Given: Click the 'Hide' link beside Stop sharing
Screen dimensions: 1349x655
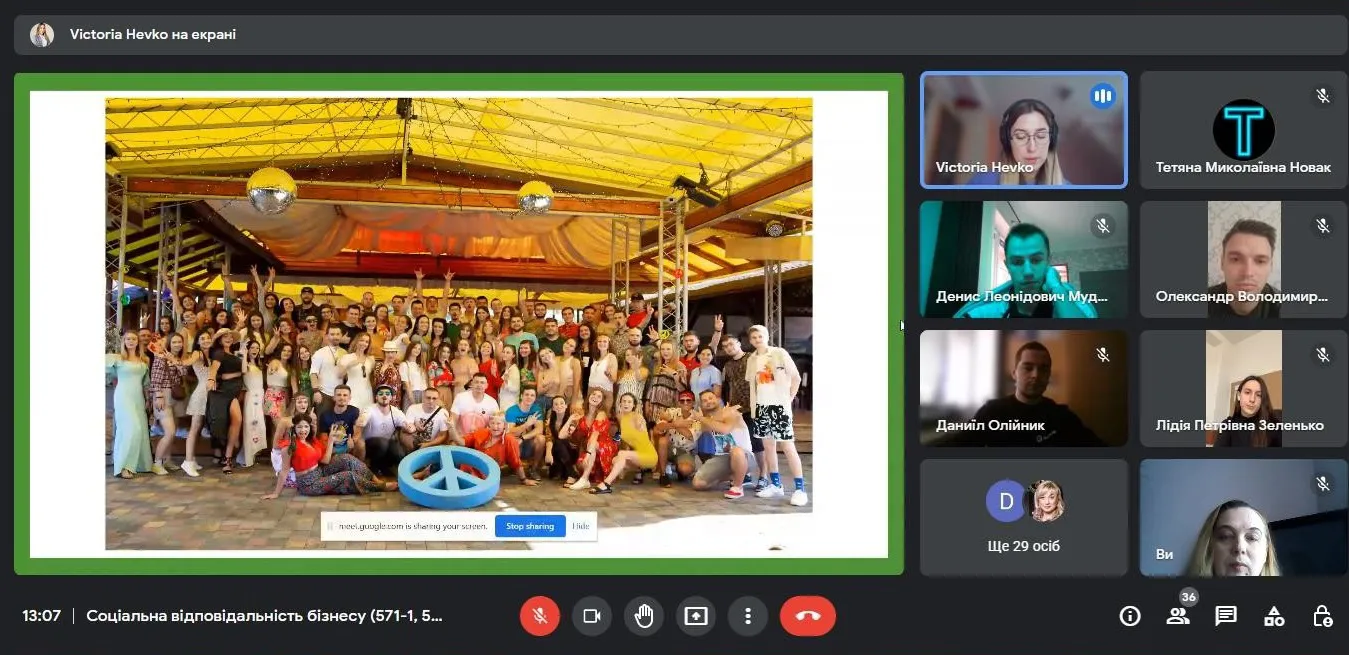Looking at the screenshot, I should [x=581, y=526].
